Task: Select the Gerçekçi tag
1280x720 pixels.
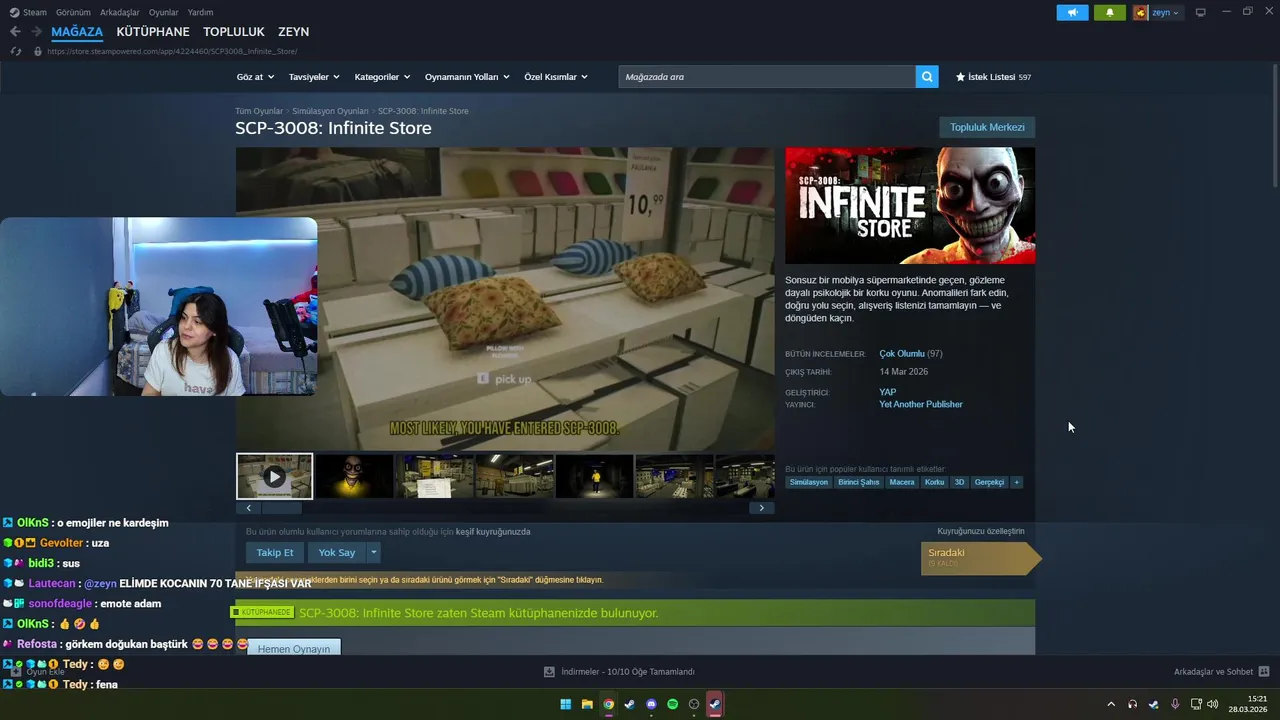Action: coord(989,482)
